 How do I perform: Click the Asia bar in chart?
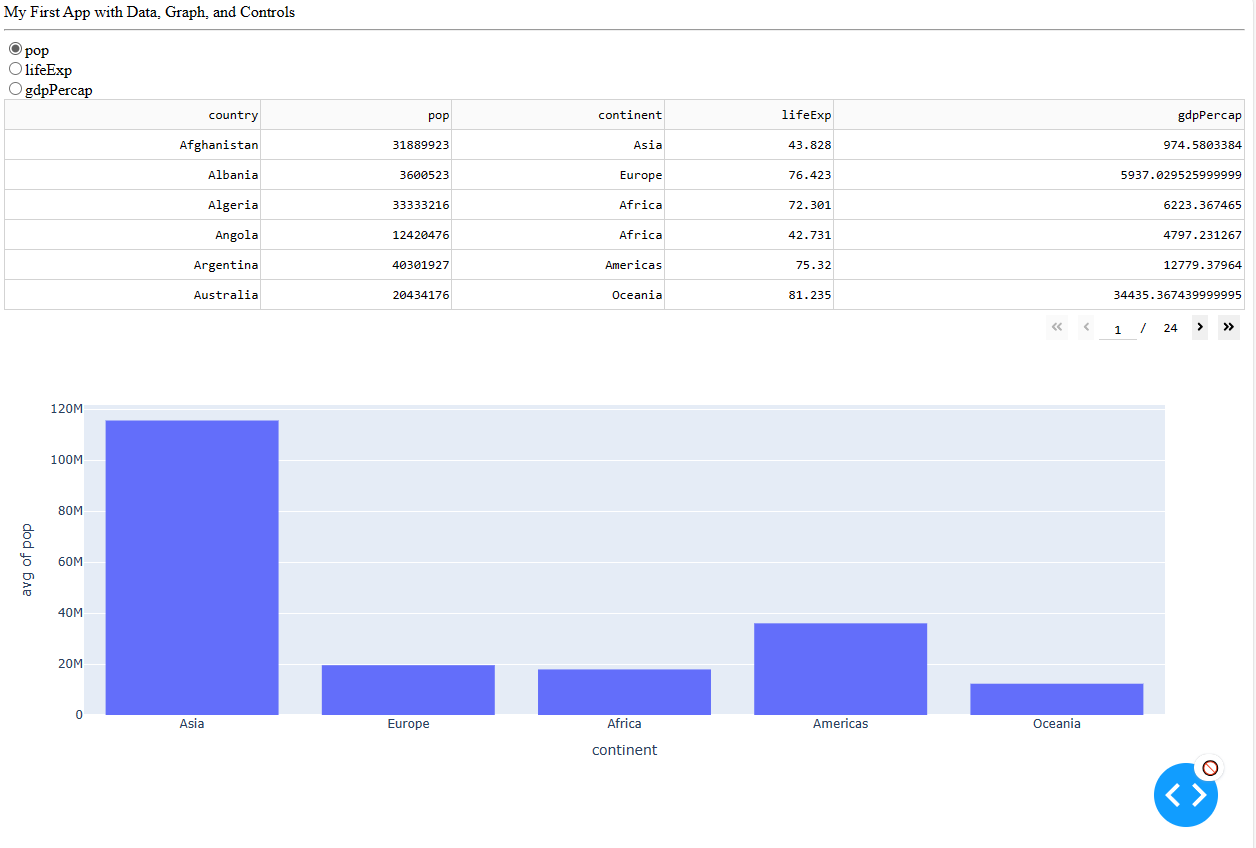pyautogui.click(x=192, y=567)
